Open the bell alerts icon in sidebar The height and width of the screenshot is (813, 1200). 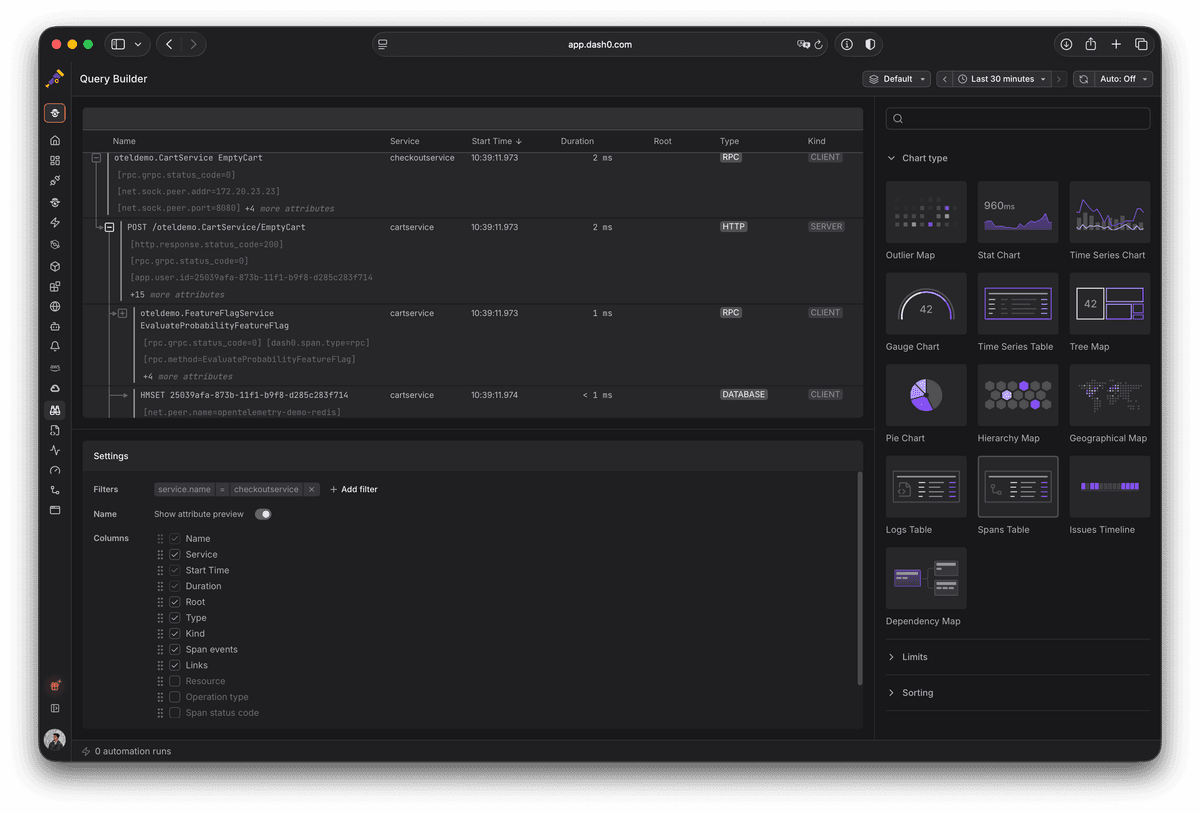point(55,346)
